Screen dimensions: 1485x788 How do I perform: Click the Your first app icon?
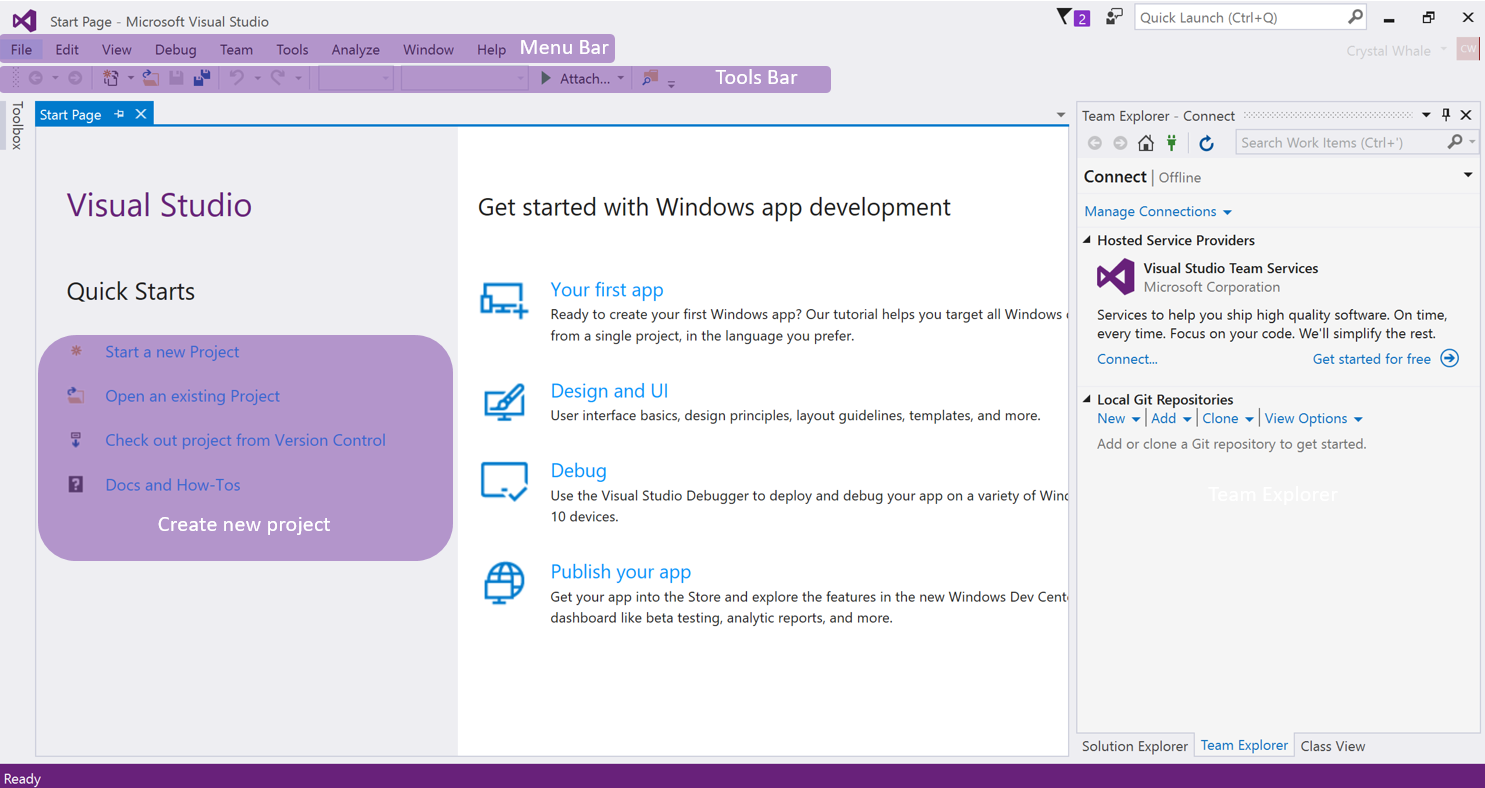[x=504, y=300]
